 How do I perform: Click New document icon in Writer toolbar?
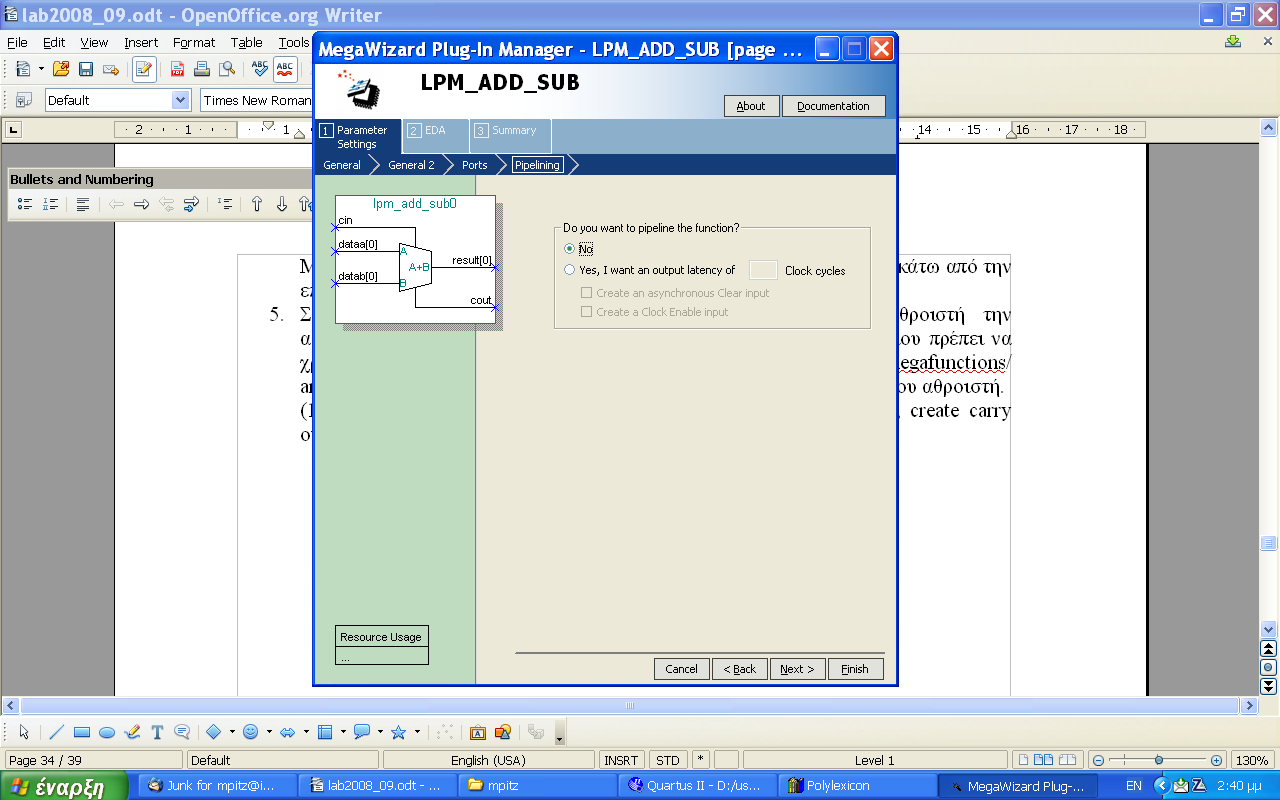(x=23, y=69)
